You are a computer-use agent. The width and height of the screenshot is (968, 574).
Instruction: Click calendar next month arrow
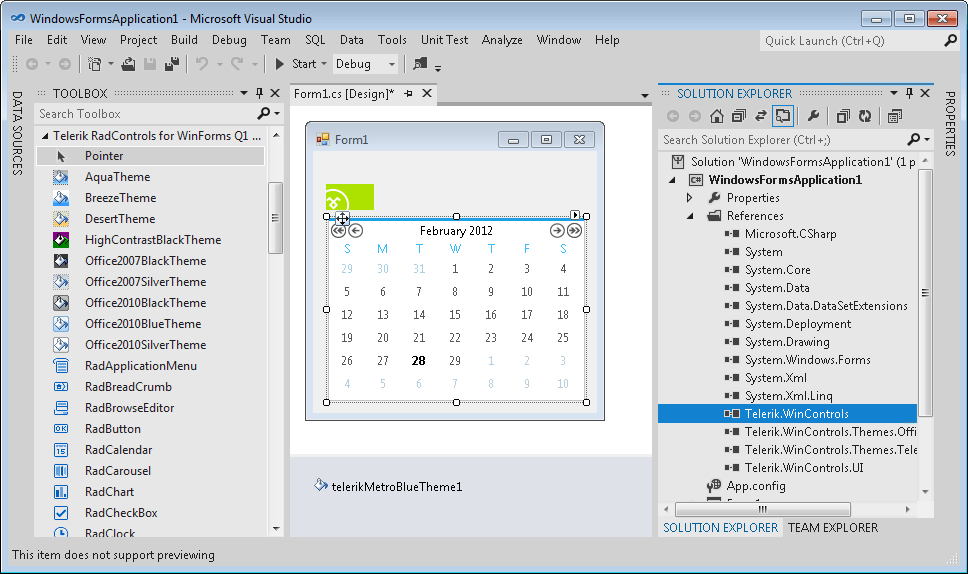(557, 231)
